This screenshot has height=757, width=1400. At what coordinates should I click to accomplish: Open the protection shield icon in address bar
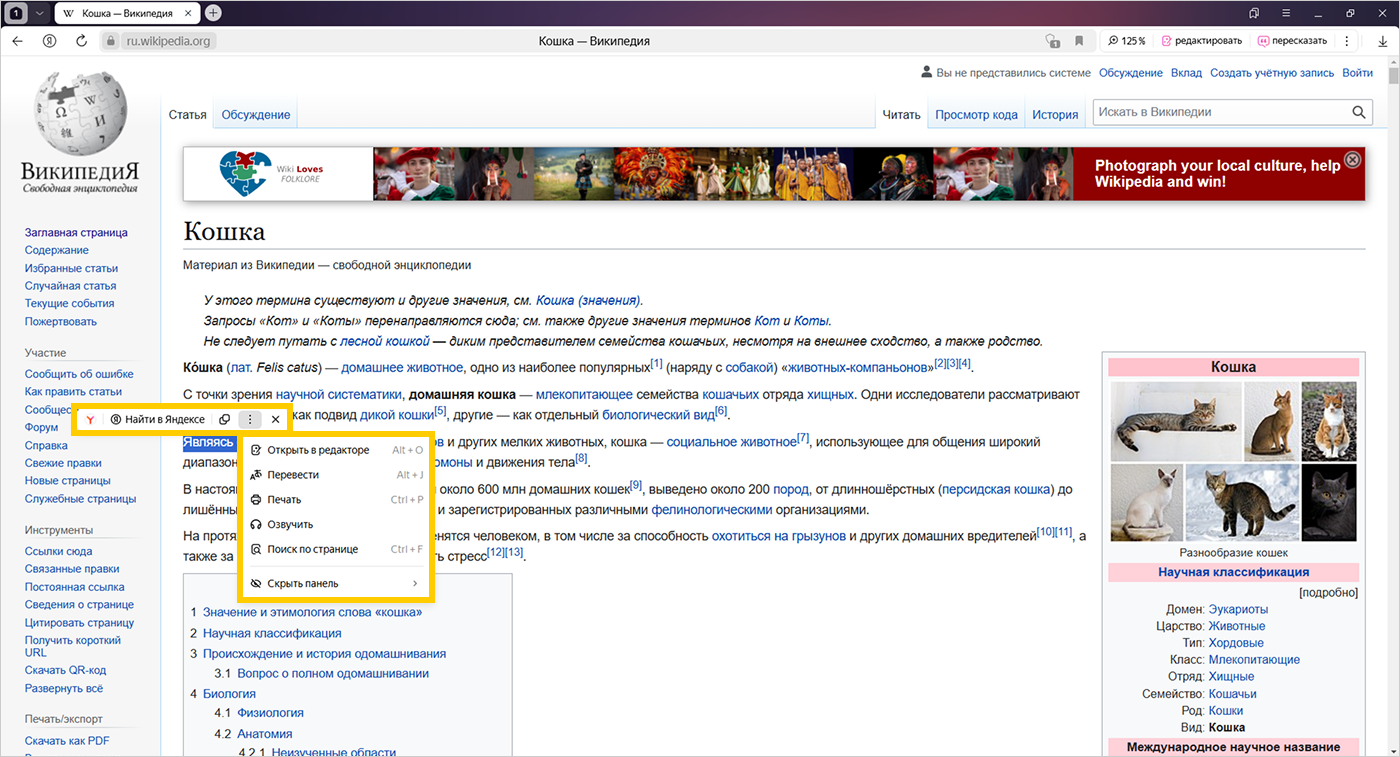click(x=1051, y=41)
